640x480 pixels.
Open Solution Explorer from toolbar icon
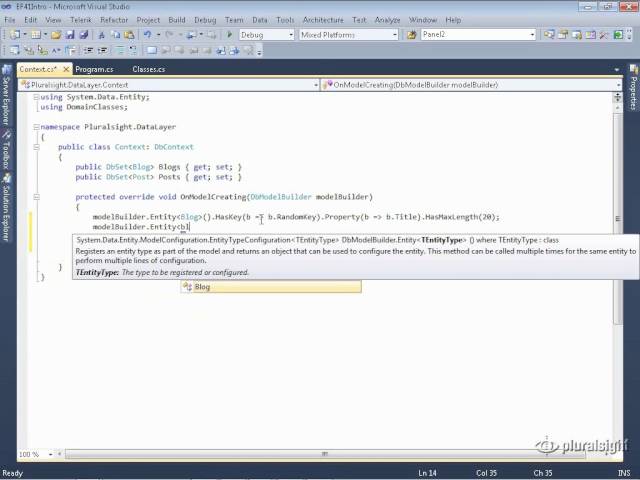pos(549,35)
